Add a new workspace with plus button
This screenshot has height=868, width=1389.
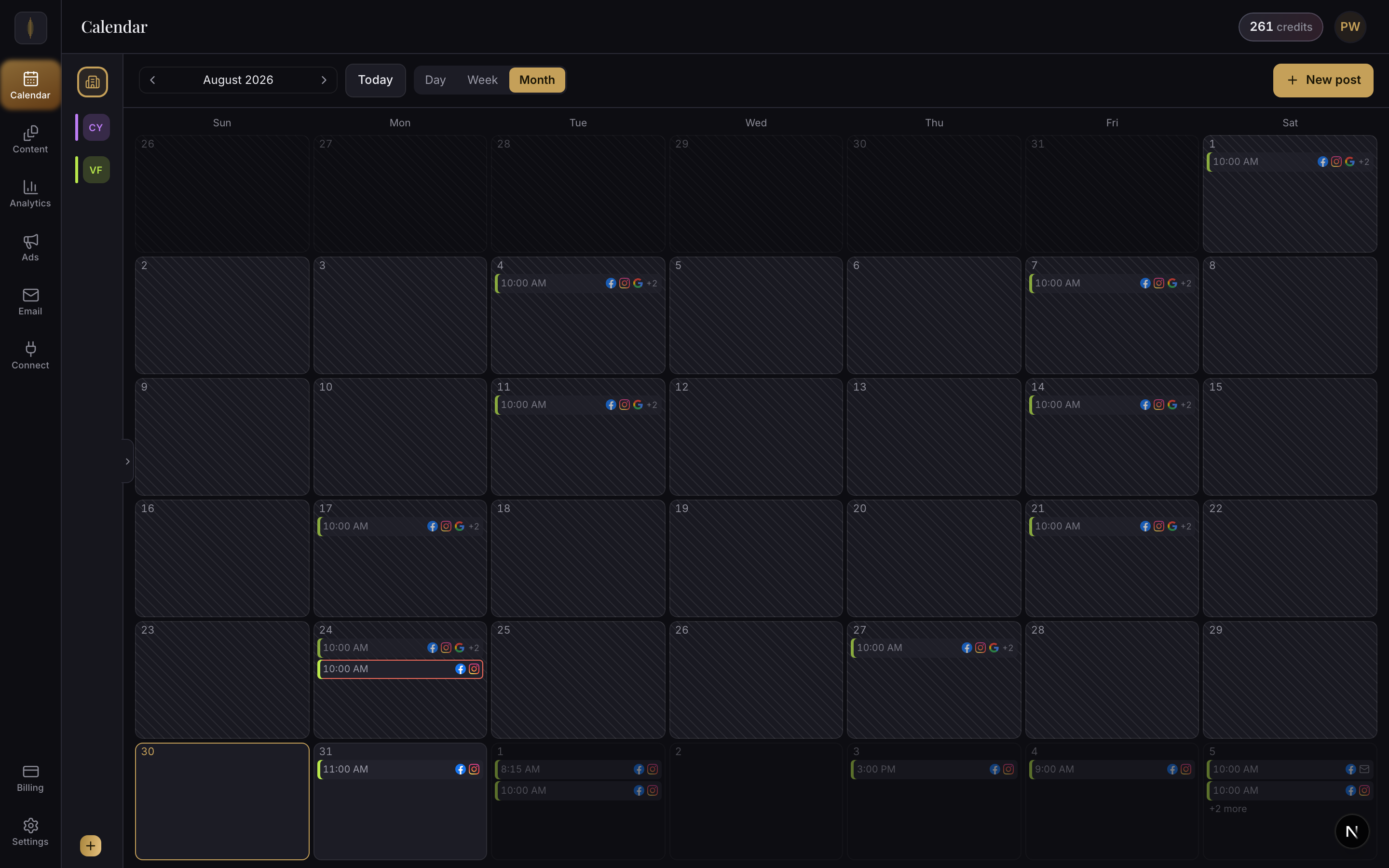tap(91, 846)
